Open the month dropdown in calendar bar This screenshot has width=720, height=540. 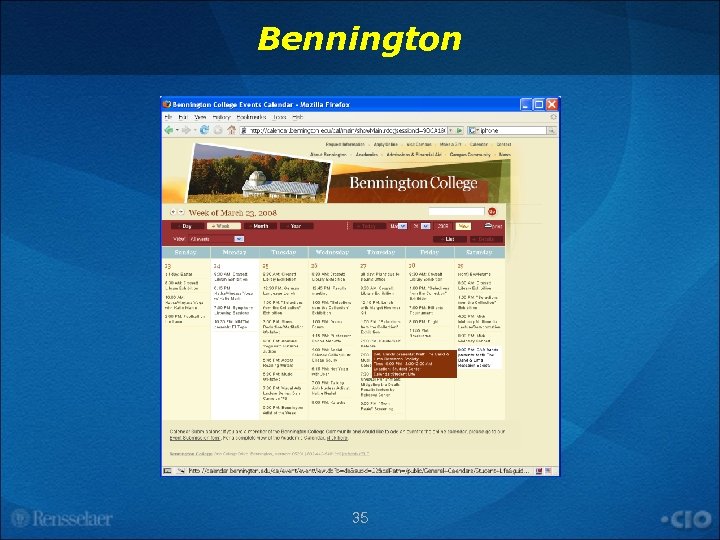point(402,226)
